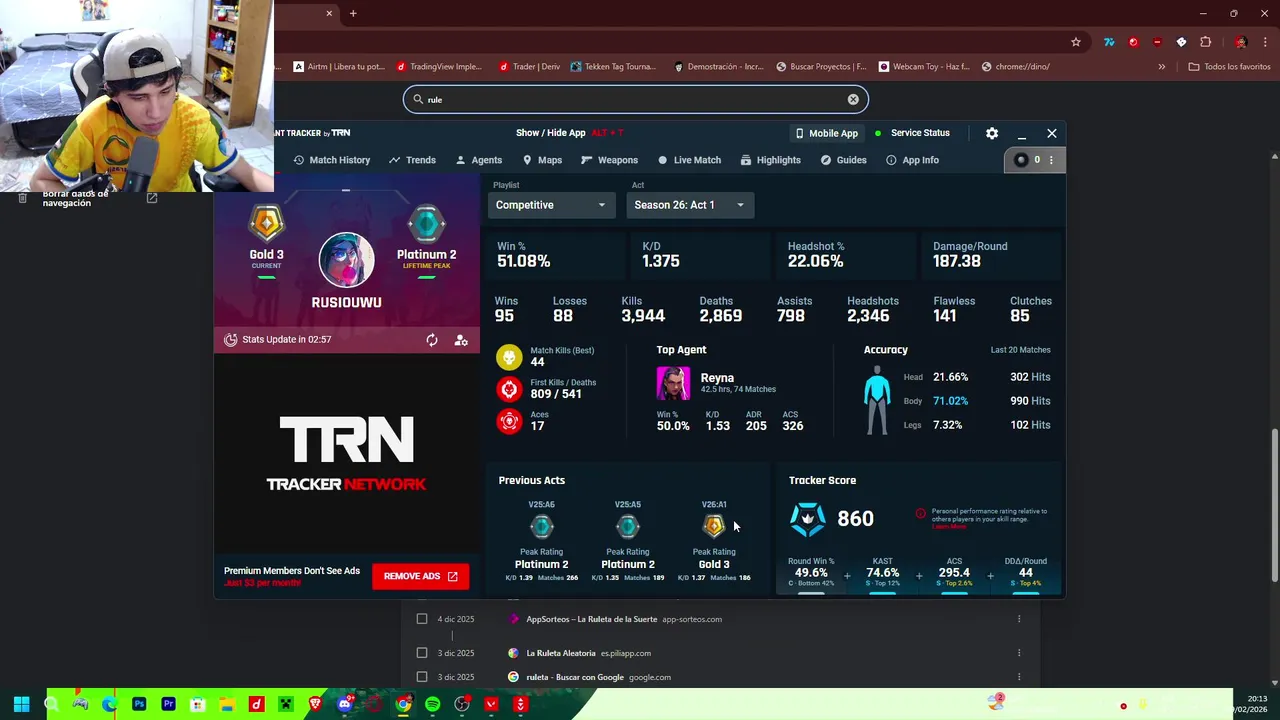Open the App Info tab
The image size is (1280, 720).
coord(912,160)
